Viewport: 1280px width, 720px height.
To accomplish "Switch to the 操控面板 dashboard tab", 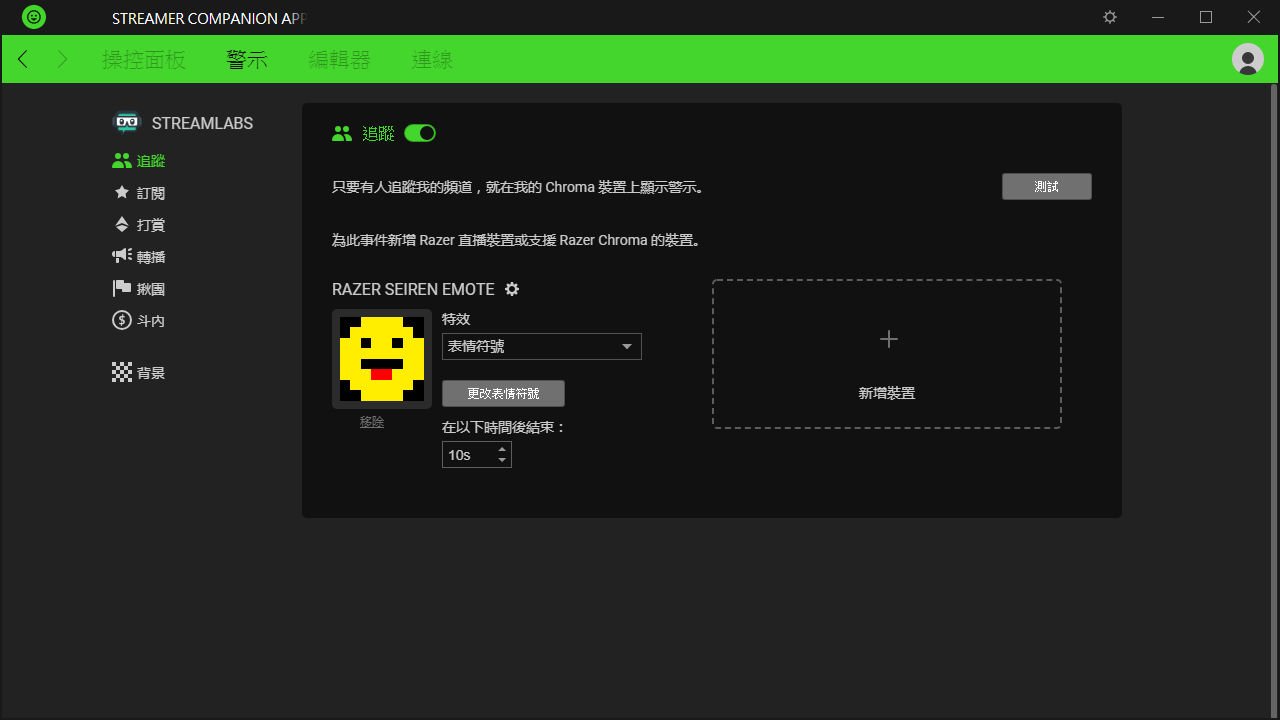I will 144,59.
